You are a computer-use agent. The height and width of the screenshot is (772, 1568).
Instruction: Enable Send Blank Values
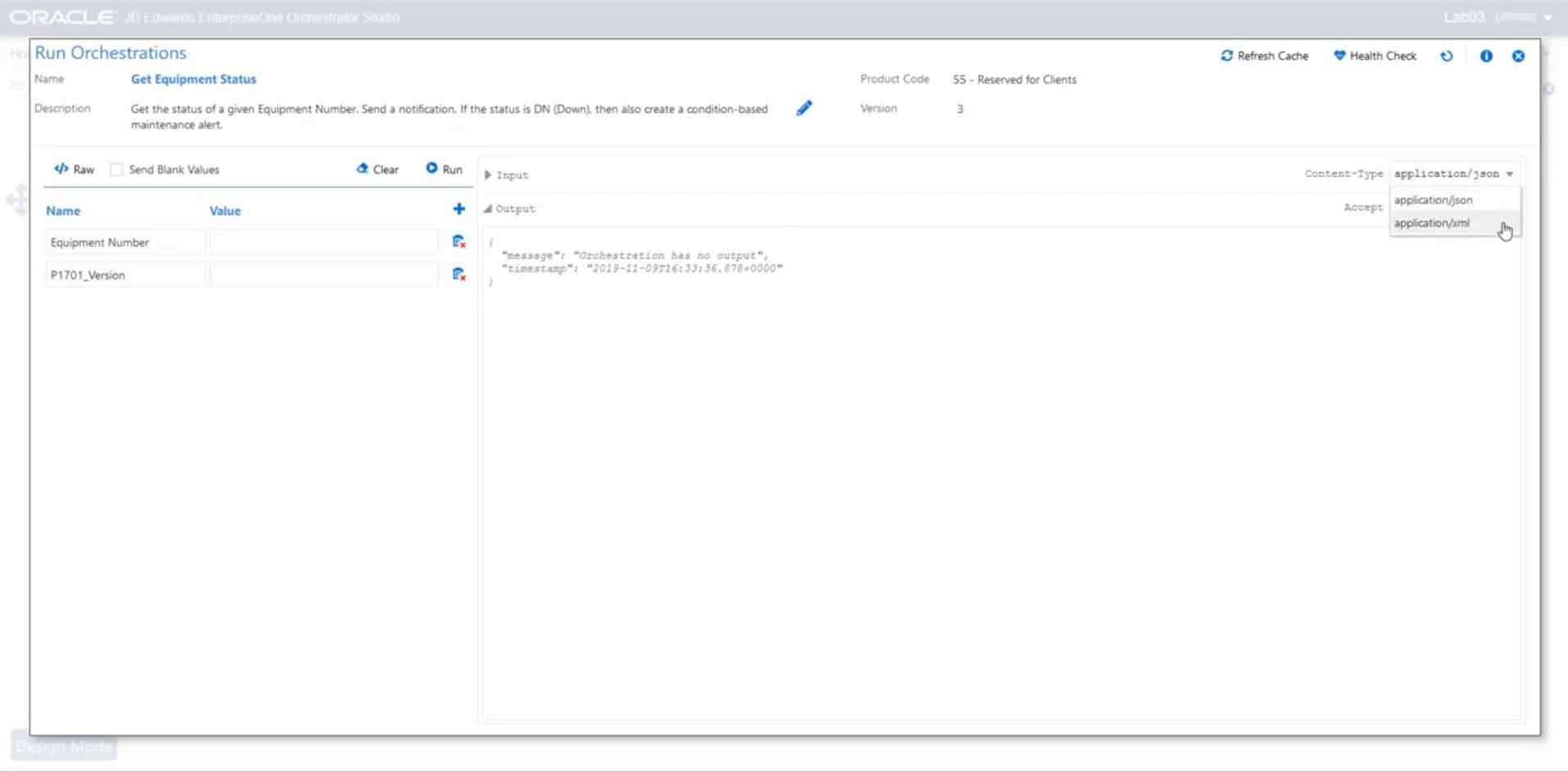click(117, 169)
